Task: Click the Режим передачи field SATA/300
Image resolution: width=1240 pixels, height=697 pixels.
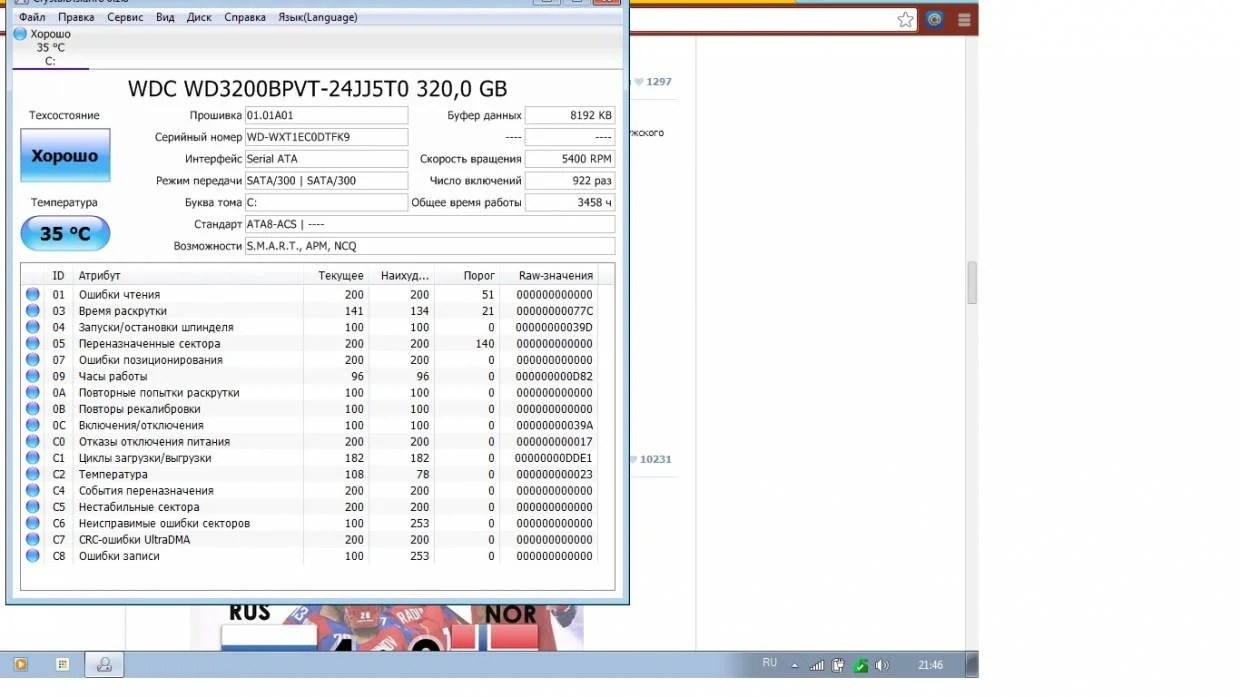Action: tap(326, 181)
